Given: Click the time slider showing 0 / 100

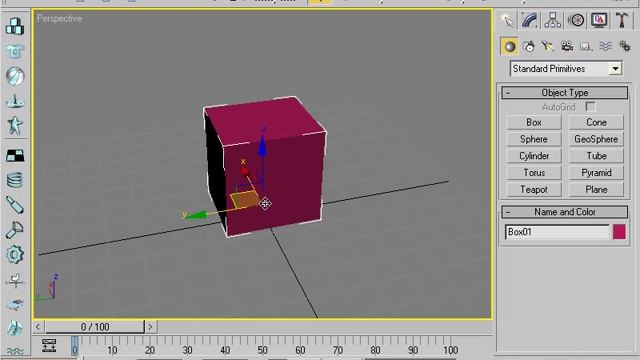Looking at the screenshot, I should click(95, 327).
